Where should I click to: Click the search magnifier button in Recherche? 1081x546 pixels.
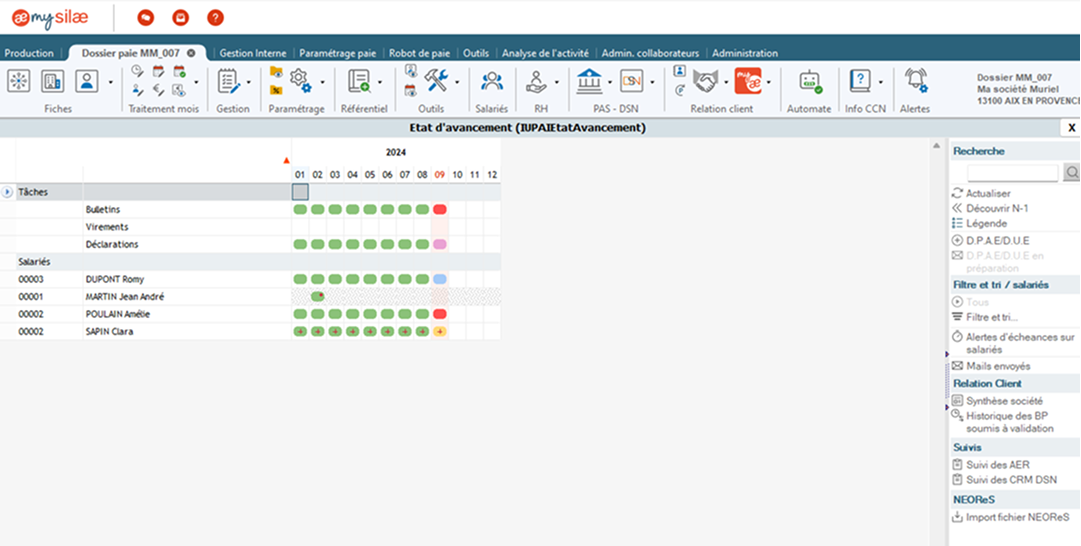(x=1071, y=173)
